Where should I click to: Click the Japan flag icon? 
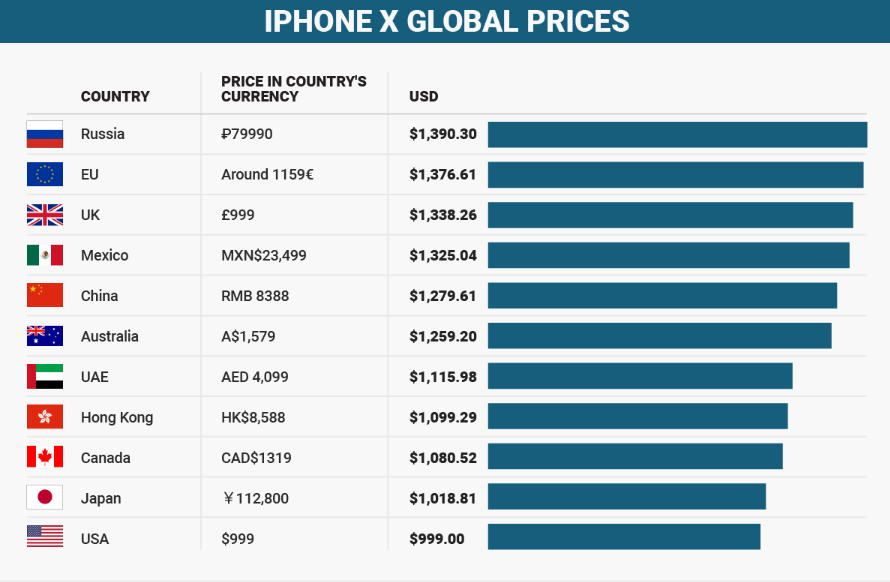tap(45, 498)
